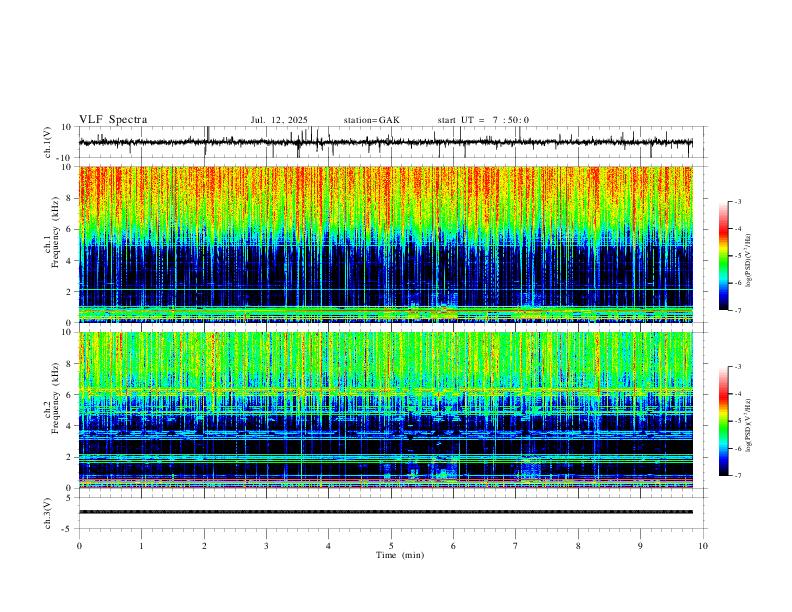This screenshot has height=612, width=792.
Task: Click the time axis tick label '10'
Action: pyautogui.click(x=703, y=546)
